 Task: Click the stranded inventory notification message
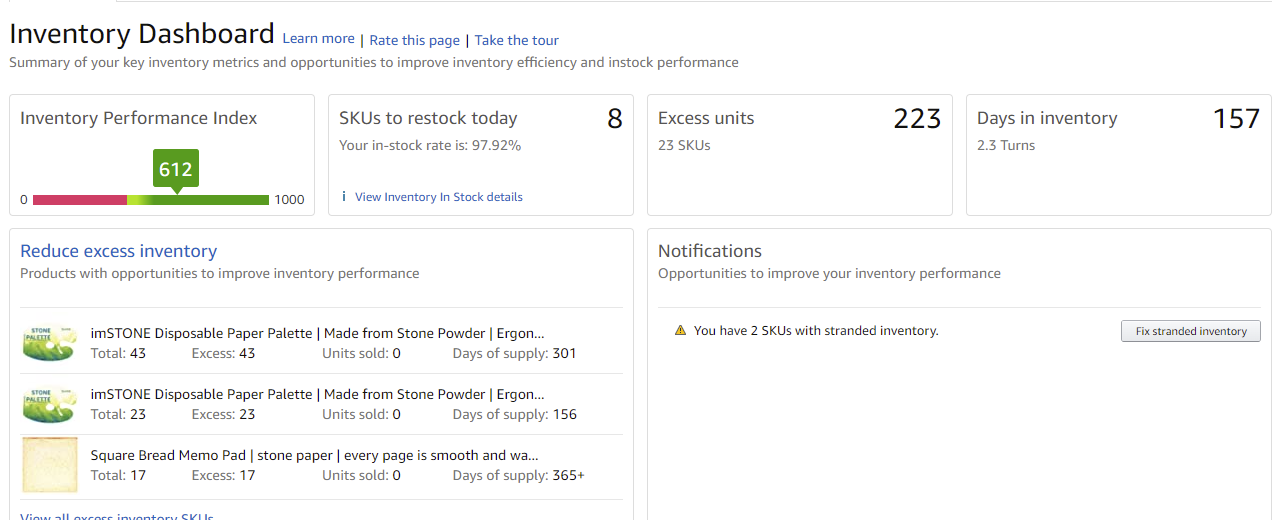pyautogui.click(x=816, y=330)
